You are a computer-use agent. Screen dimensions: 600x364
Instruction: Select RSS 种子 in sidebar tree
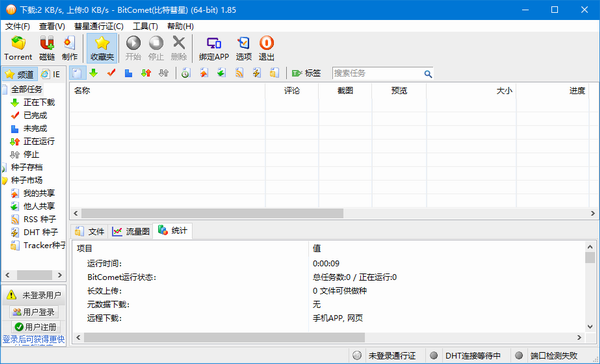[x=40, y=219]
